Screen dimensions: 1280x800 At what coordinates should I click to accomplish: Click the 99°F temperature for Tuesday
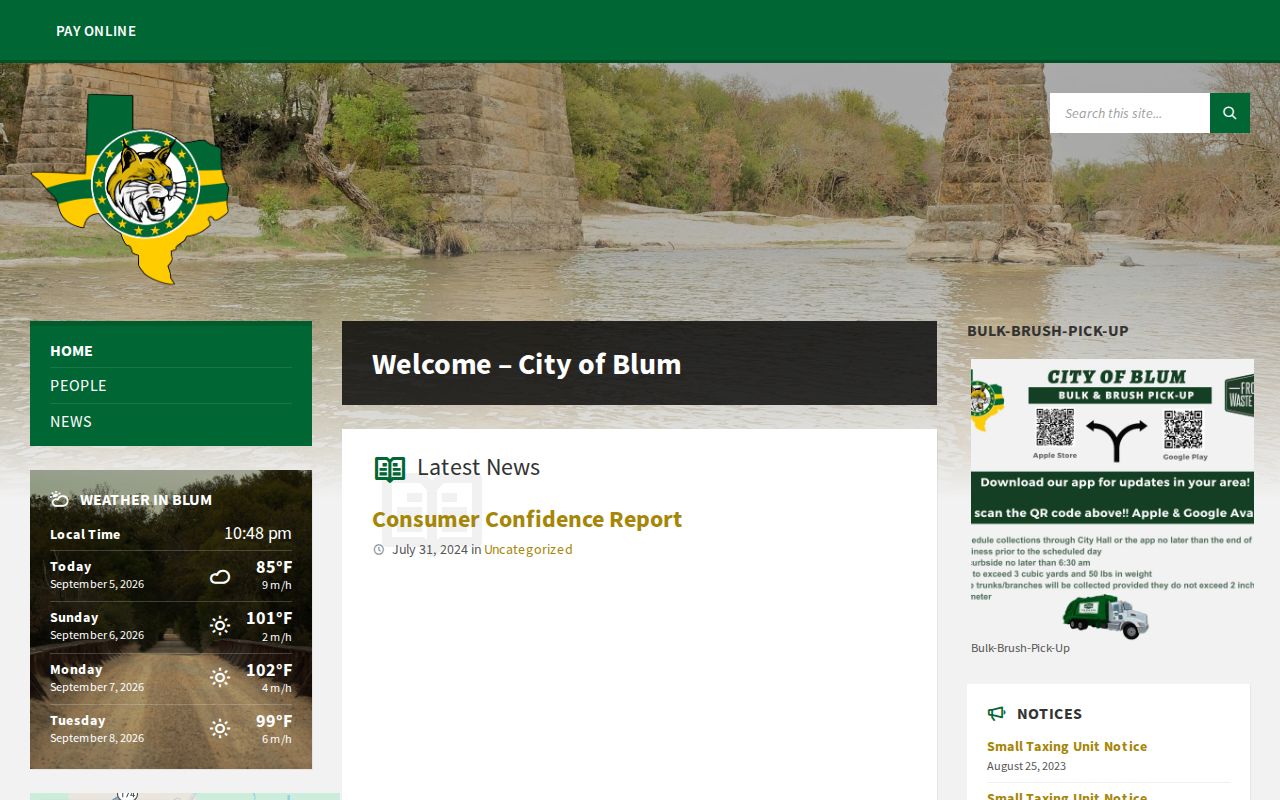click(x=274, y=721)
